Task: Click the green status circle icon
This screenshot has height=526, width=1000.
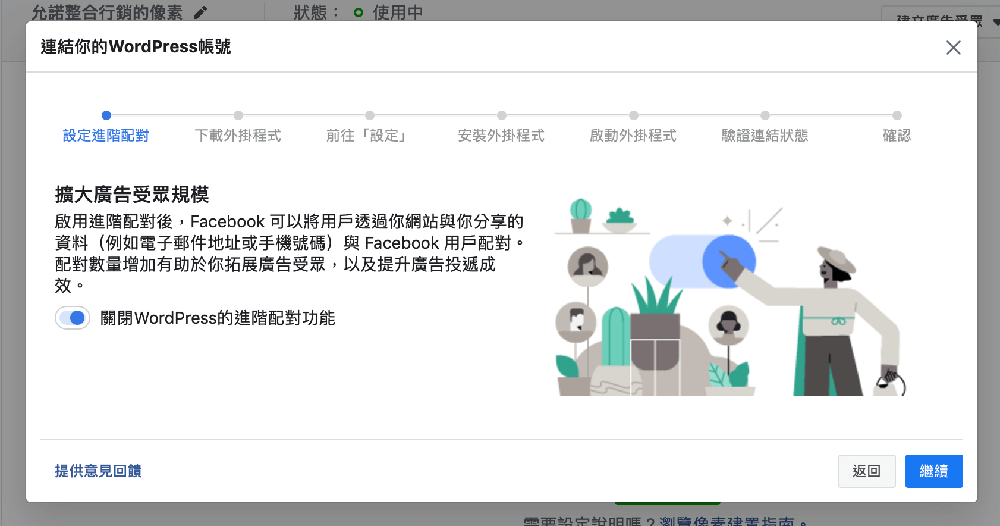Action: point(358,13)
